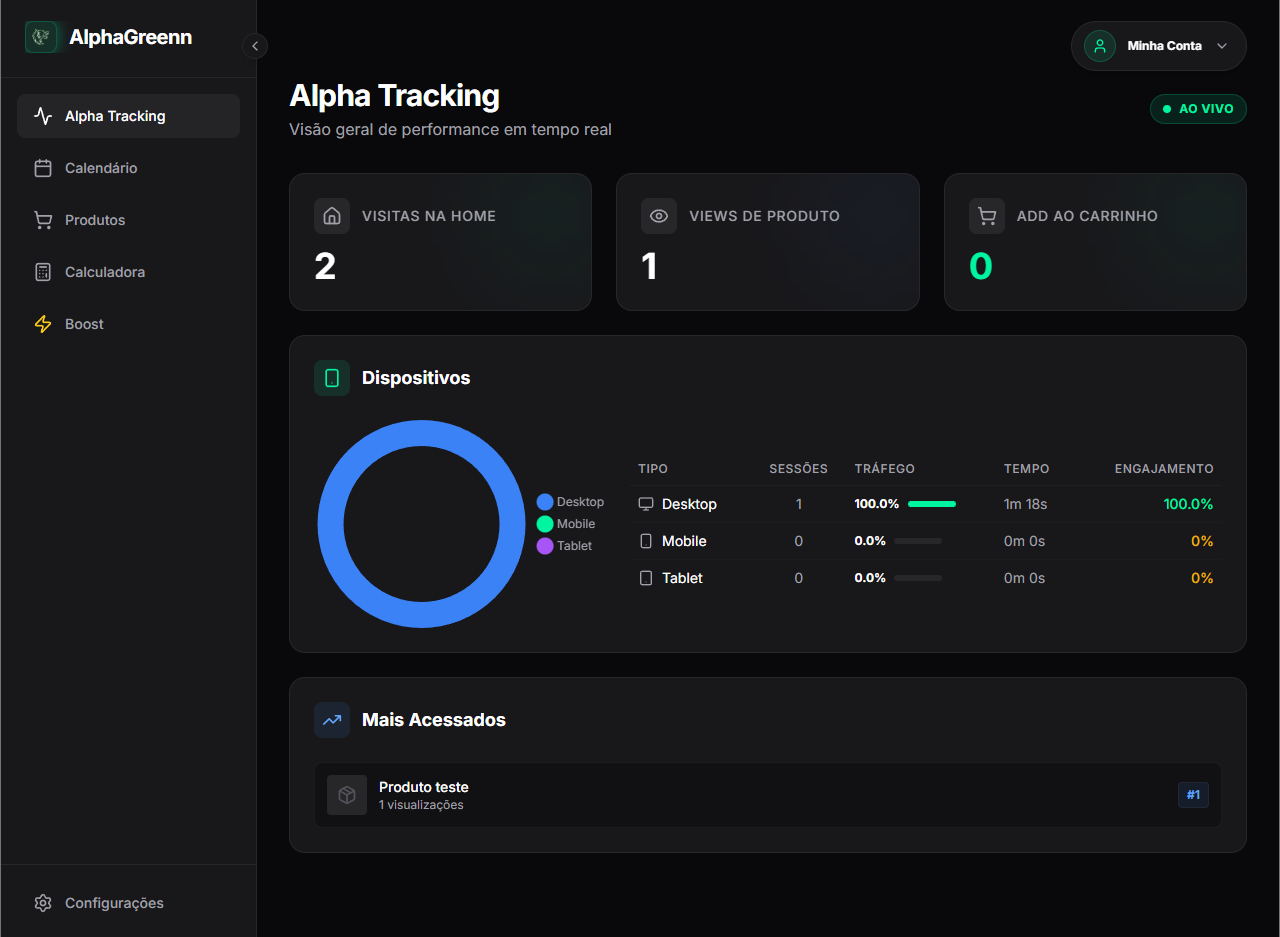Click the home icon on Visitas card
The height and width of the screenshot is (937, 1280).
click(331, 215)
